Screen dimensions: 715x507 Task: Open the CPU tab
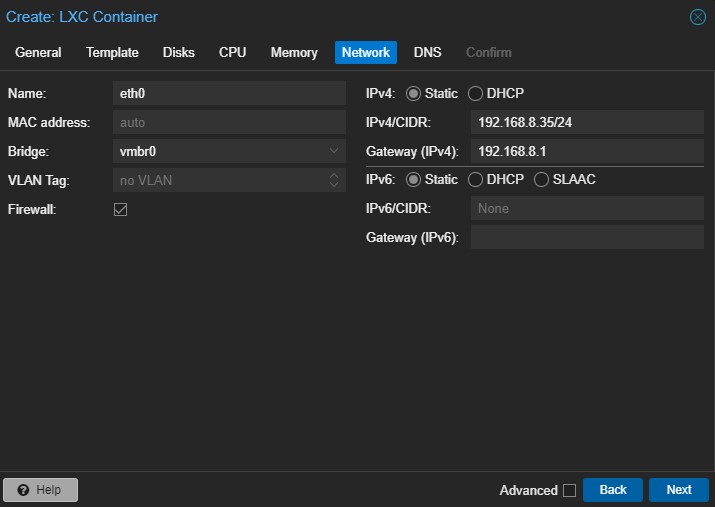(x=232, y=52)
